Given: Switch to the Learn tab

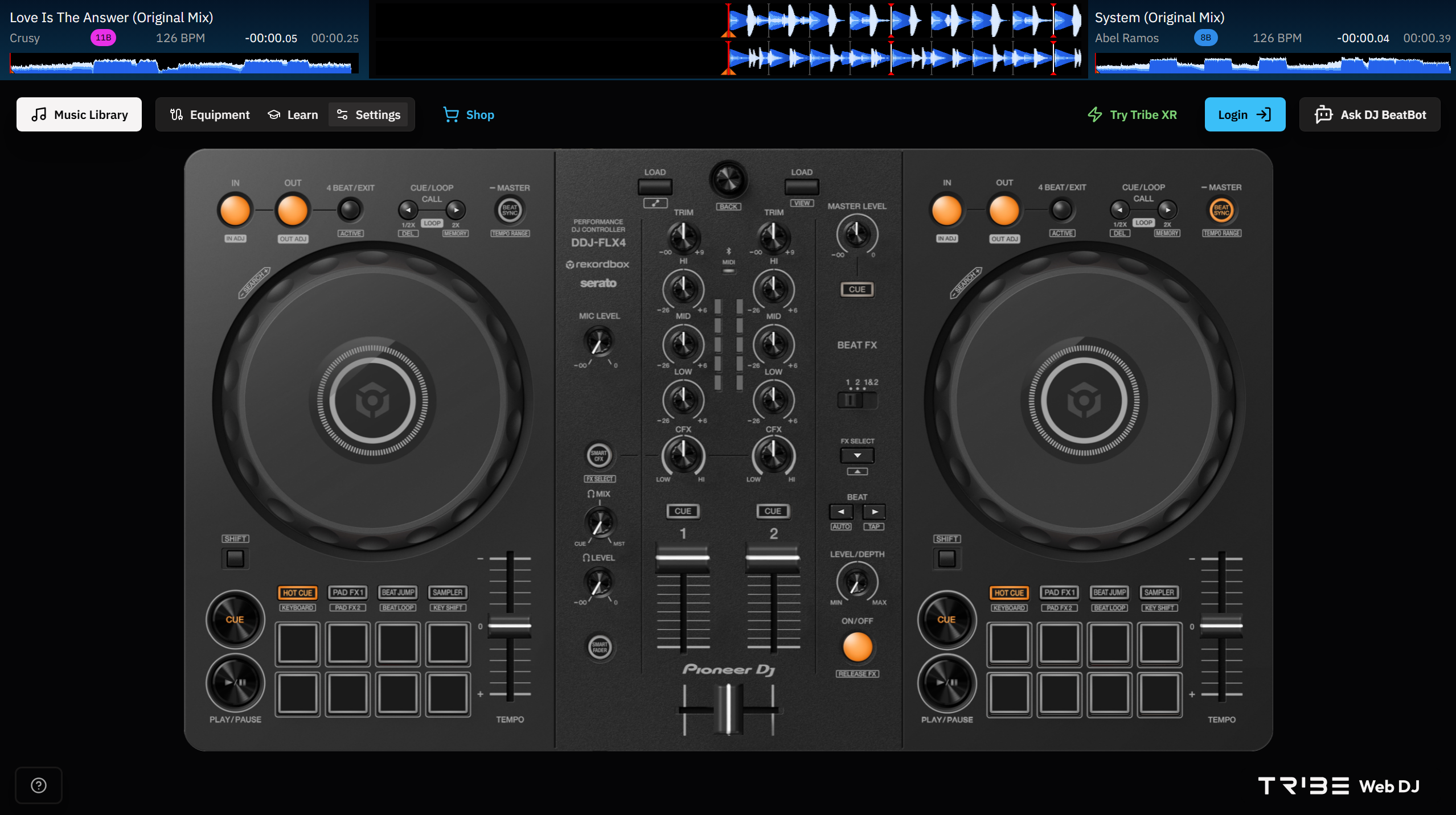Looking at the screenshot, I should 293,114.
